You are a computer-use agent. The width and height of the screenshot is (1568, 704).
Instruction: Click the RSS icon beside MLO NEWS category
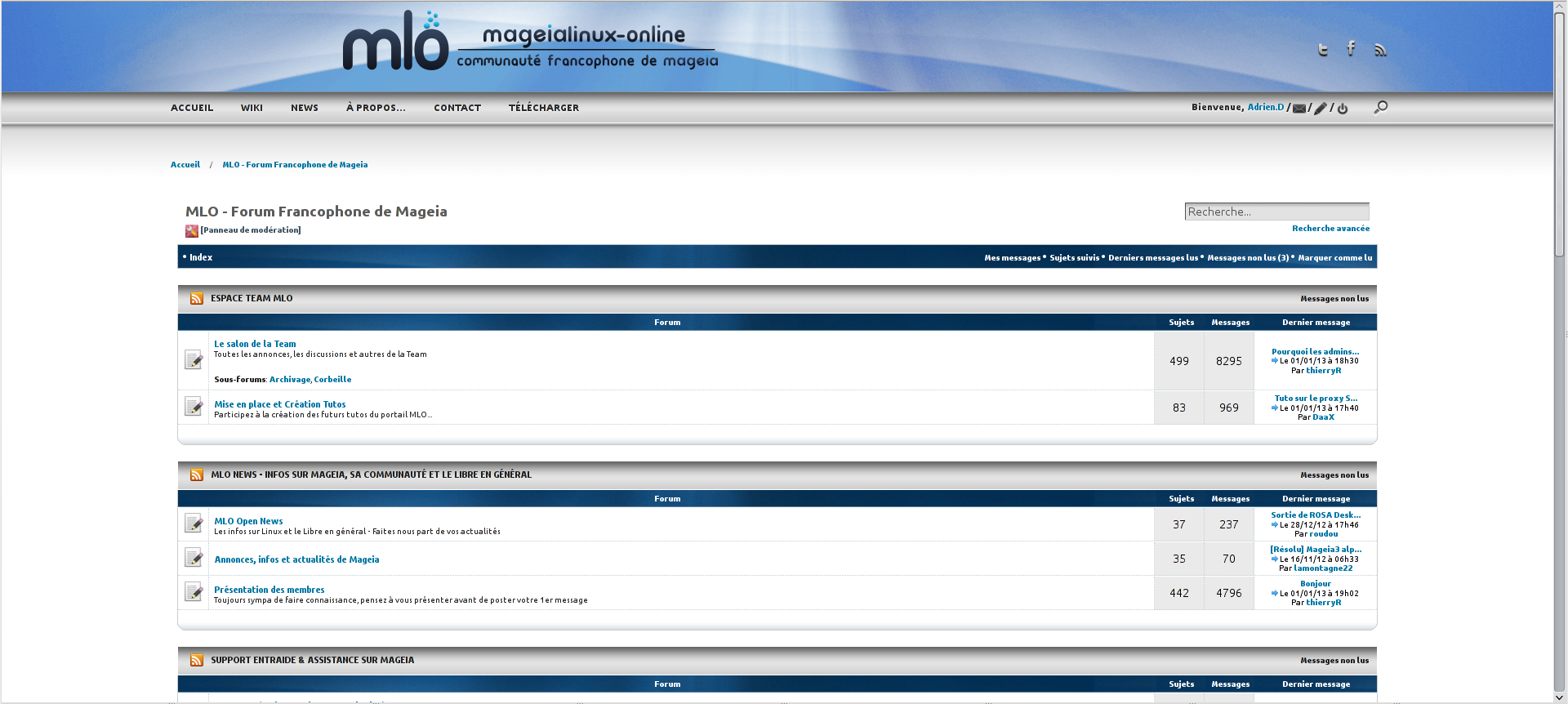pyautogui.click(x=197, y=475)
